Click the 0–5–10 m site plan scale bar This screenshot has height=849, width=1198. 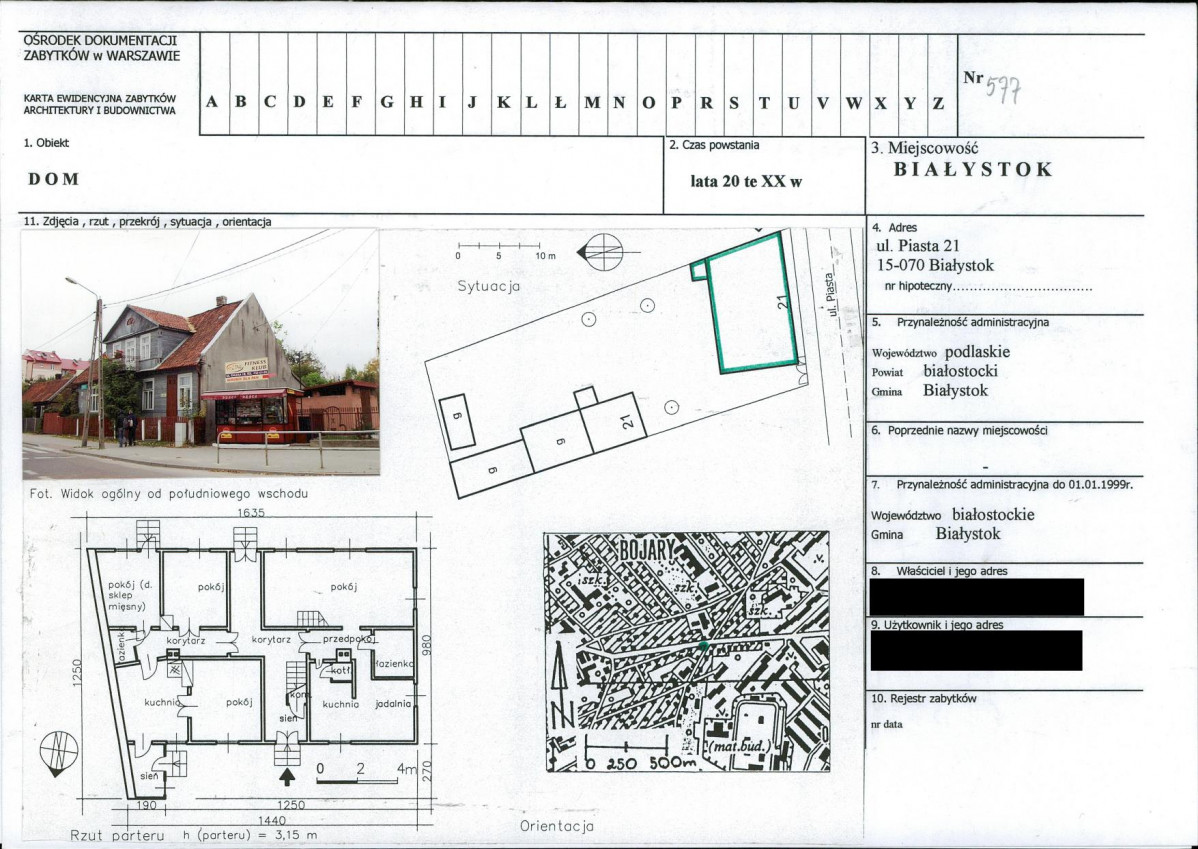(x=498, y=246)
